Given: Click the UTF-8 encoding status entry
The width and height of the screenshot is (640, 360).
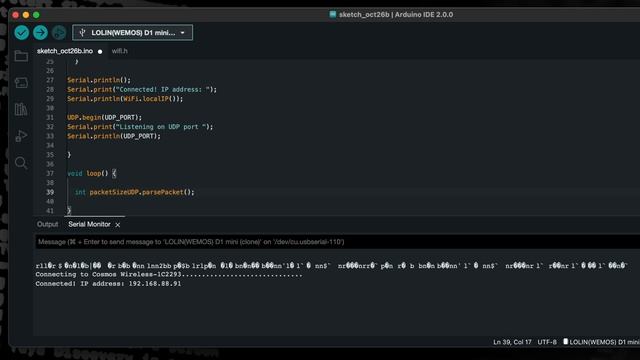Looking at the screenshot, I should (x=547, y=342).
